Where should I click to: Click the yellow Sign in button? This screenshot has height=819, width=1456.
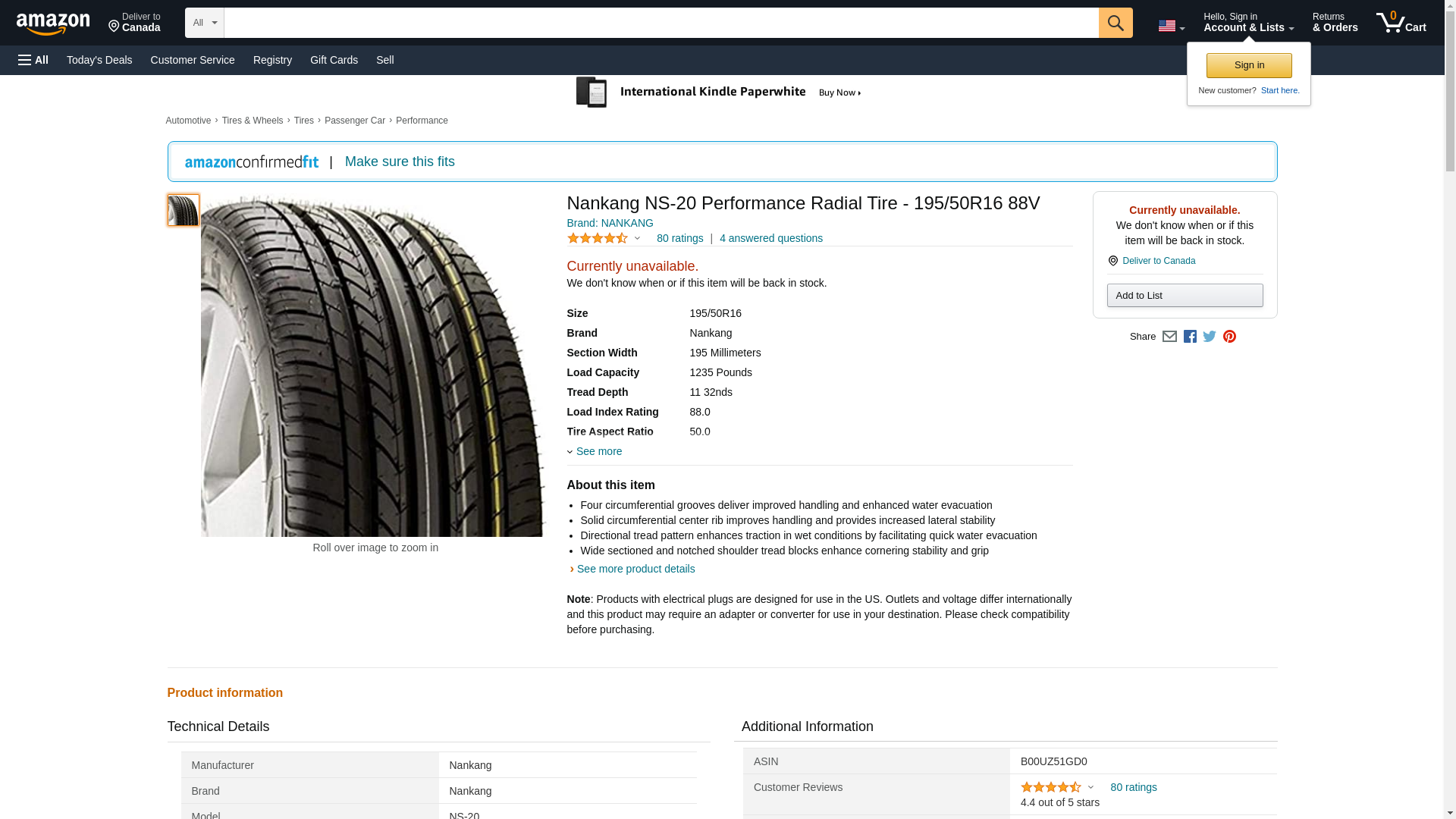click(1248, 65)
